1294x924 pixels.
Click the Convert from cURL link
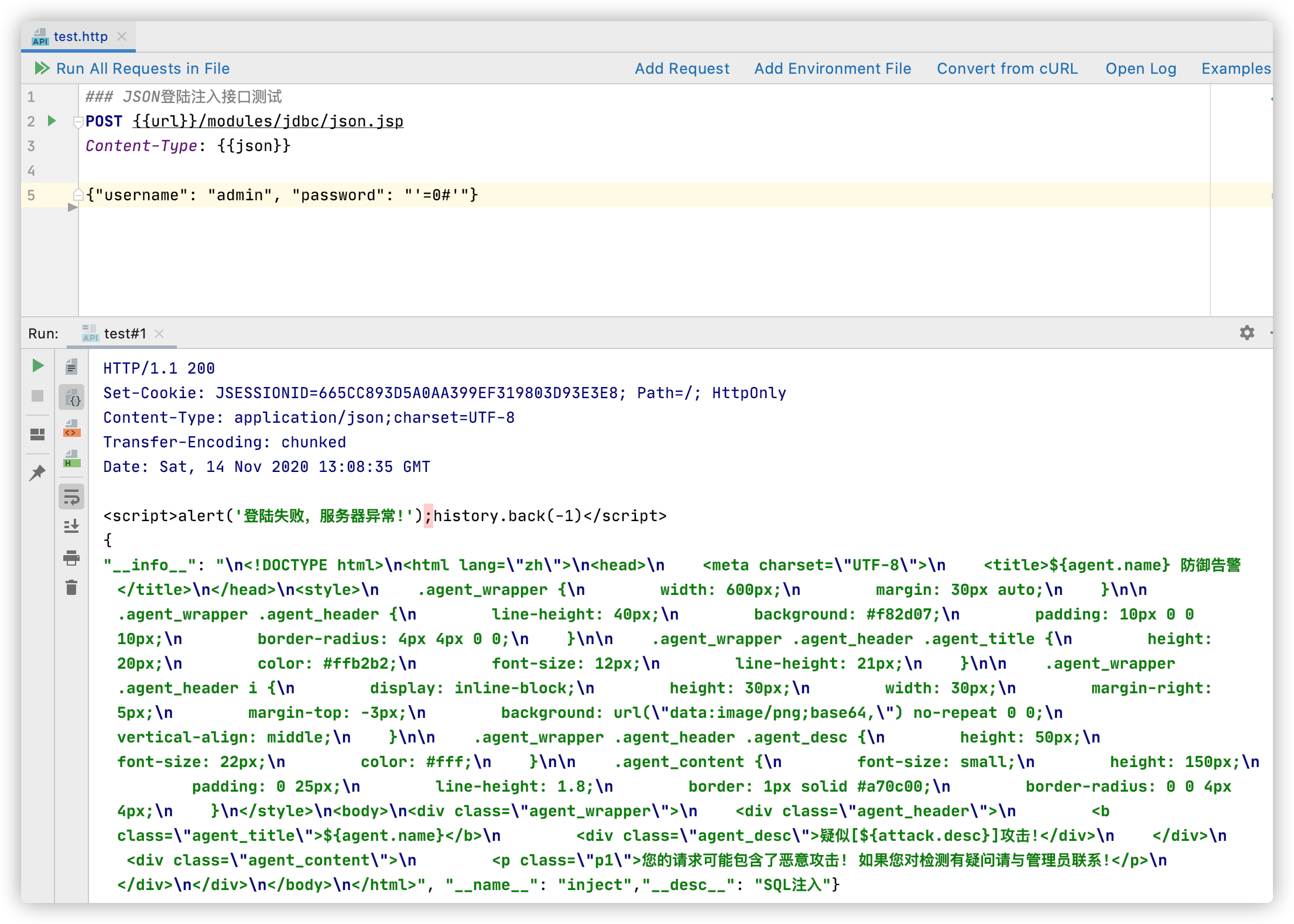[x=1007, y=69]
